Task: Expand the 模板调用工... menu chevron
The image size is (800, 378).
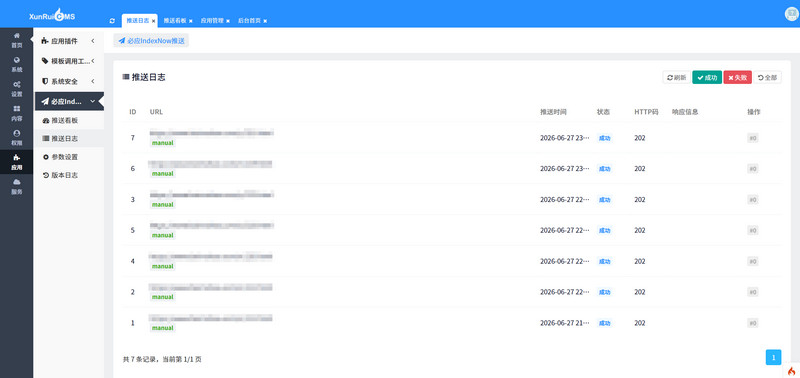Action: (93, 61)
